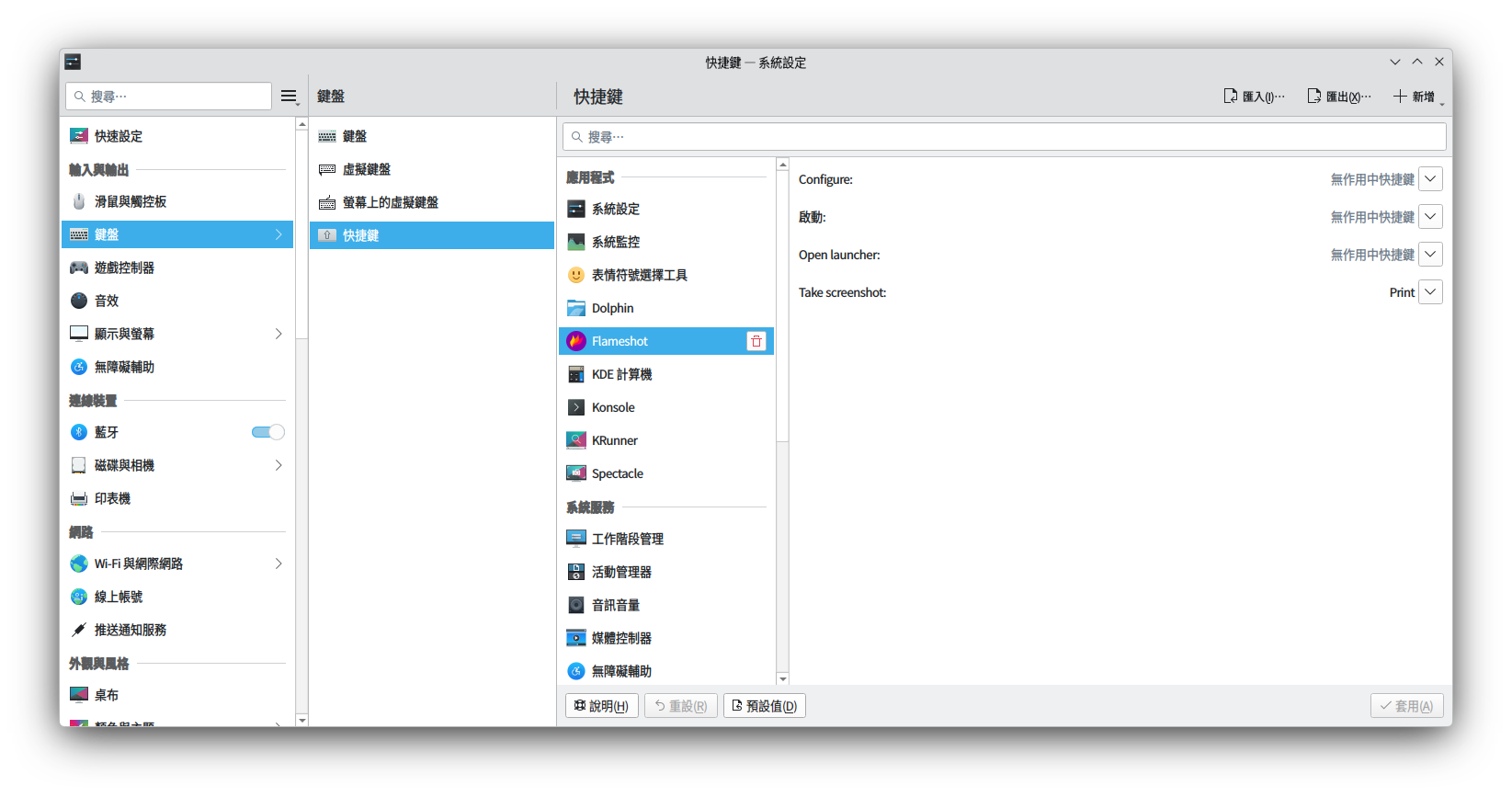Select 工作階段管理 in system services
This screenshot has height=797, width=1512.
click(666, 539)
